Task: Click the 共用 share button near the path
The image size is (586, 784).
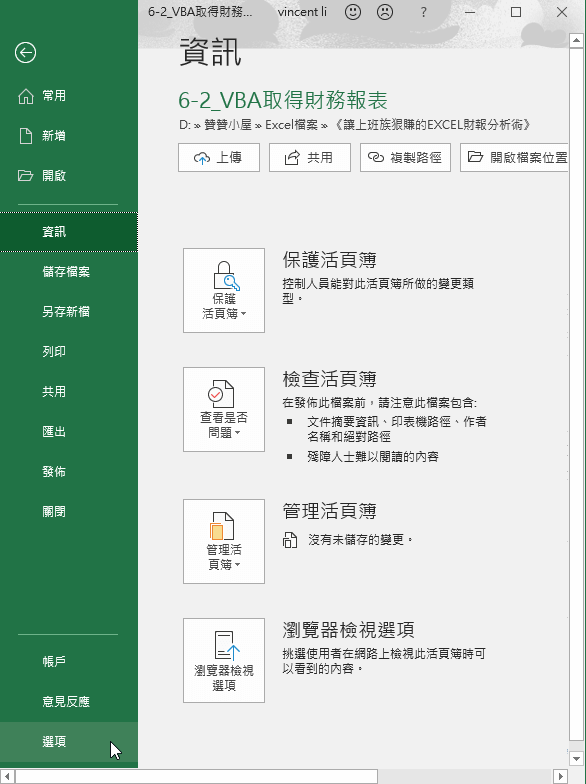Action: tap(310, 158)
